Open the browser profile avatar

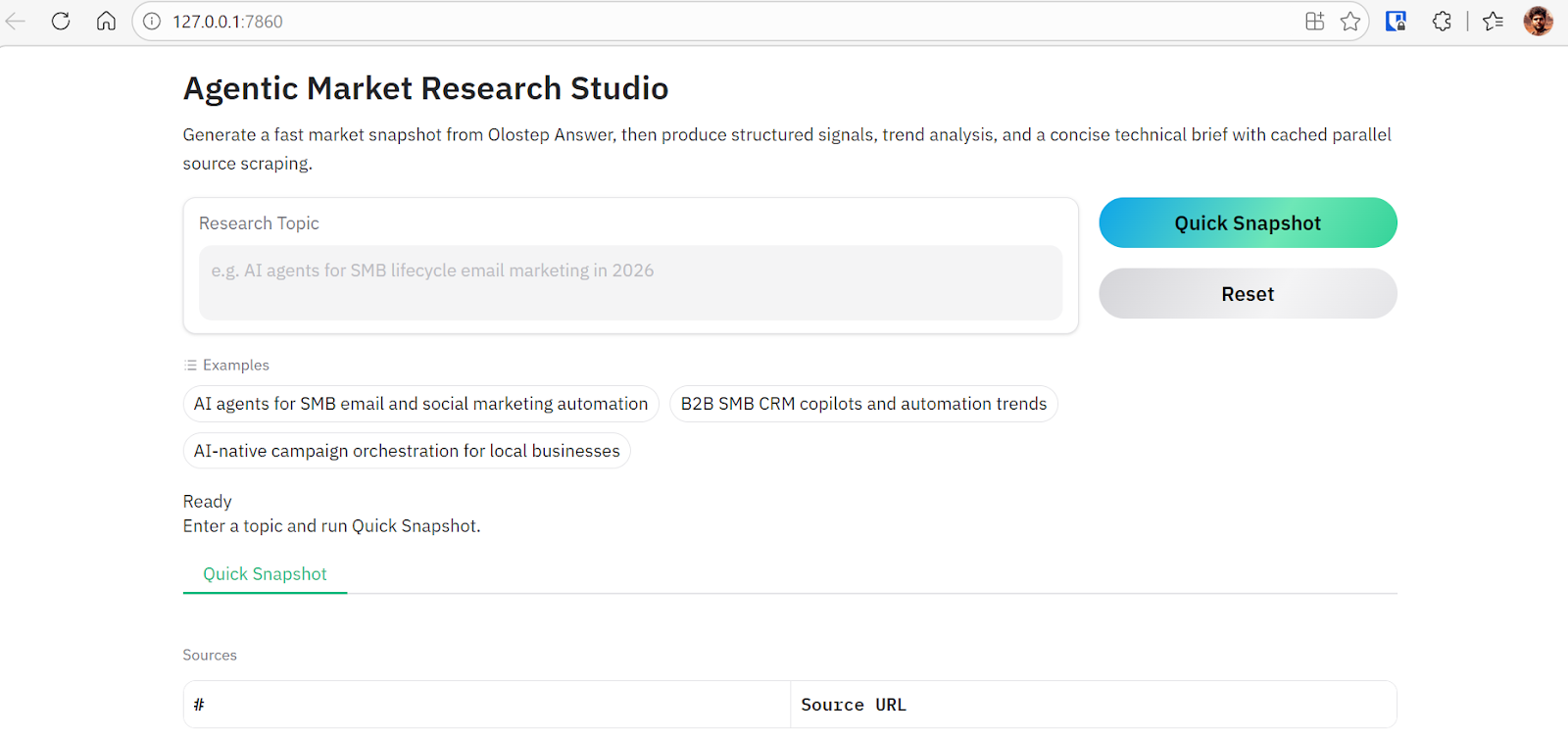click(1538, 22)
